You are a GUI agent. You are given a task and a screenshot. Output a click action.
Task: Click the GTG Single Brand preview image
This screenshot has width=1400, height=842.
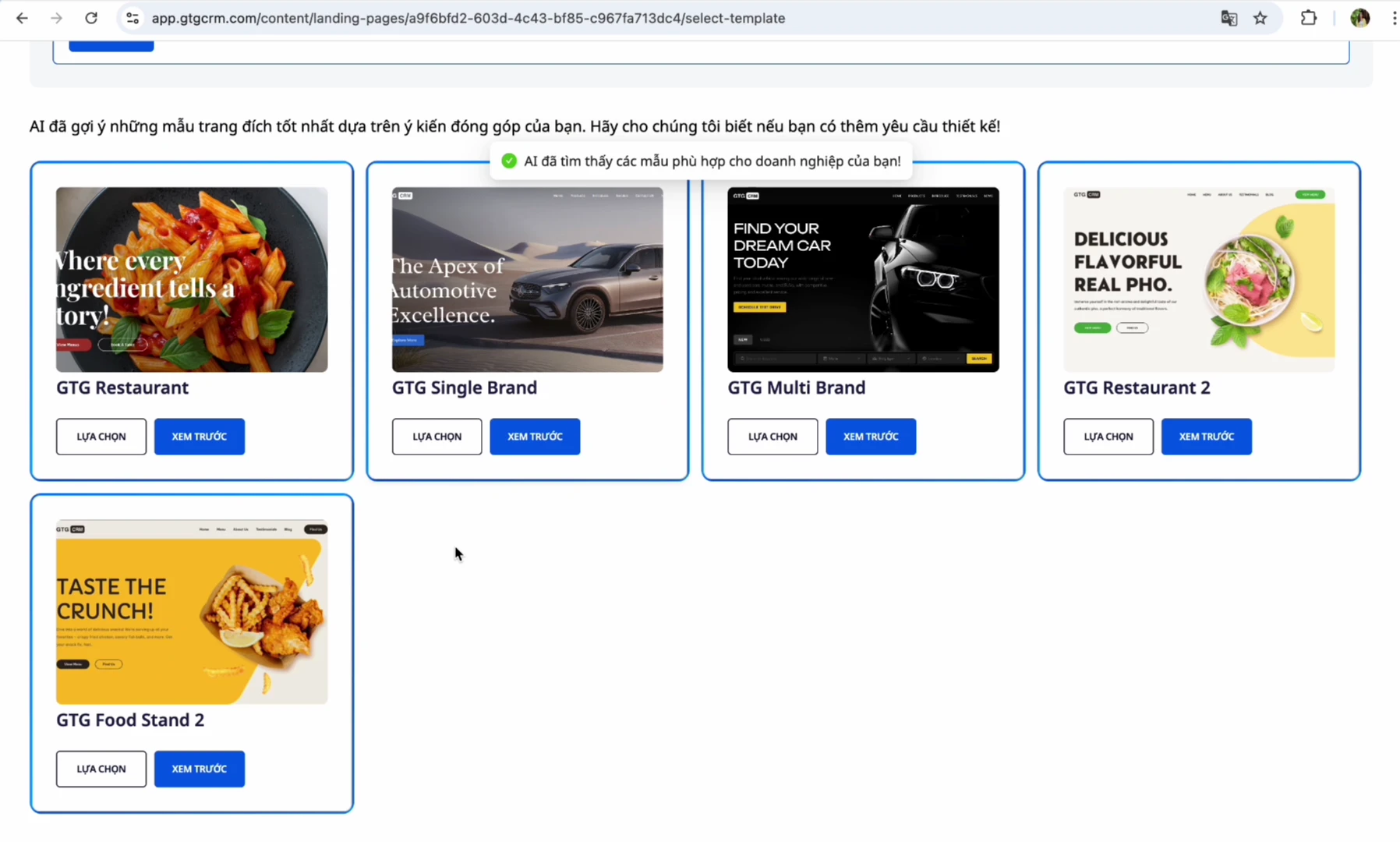527,278
